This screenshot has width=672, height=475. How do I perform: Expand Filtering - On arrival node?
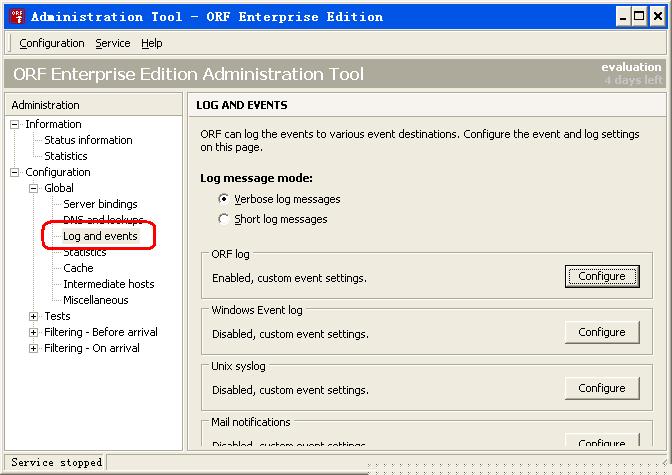pos(34,348)
